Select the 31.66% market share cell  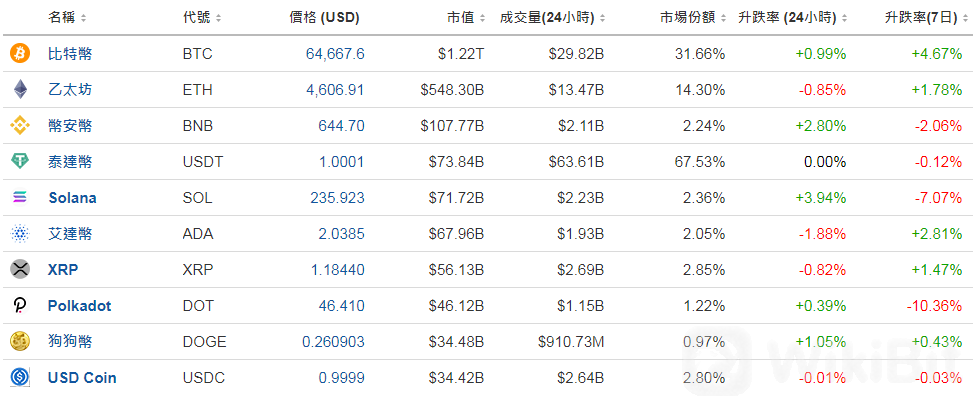point(700,54)
